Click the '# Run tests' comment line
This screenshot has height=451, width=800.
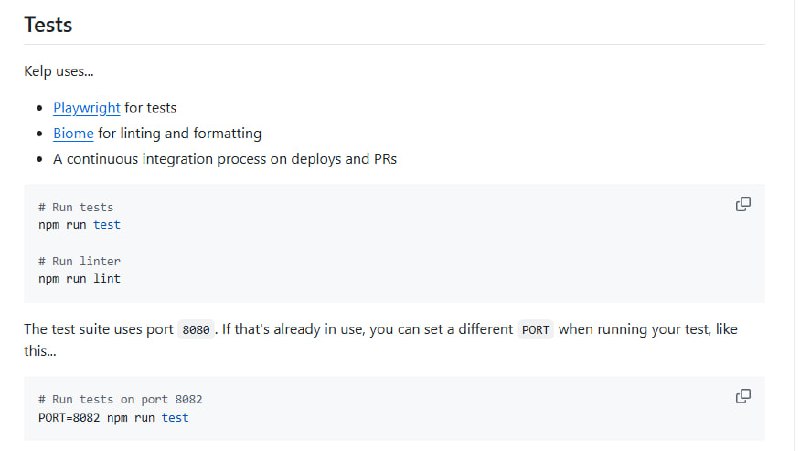(75, 207)
